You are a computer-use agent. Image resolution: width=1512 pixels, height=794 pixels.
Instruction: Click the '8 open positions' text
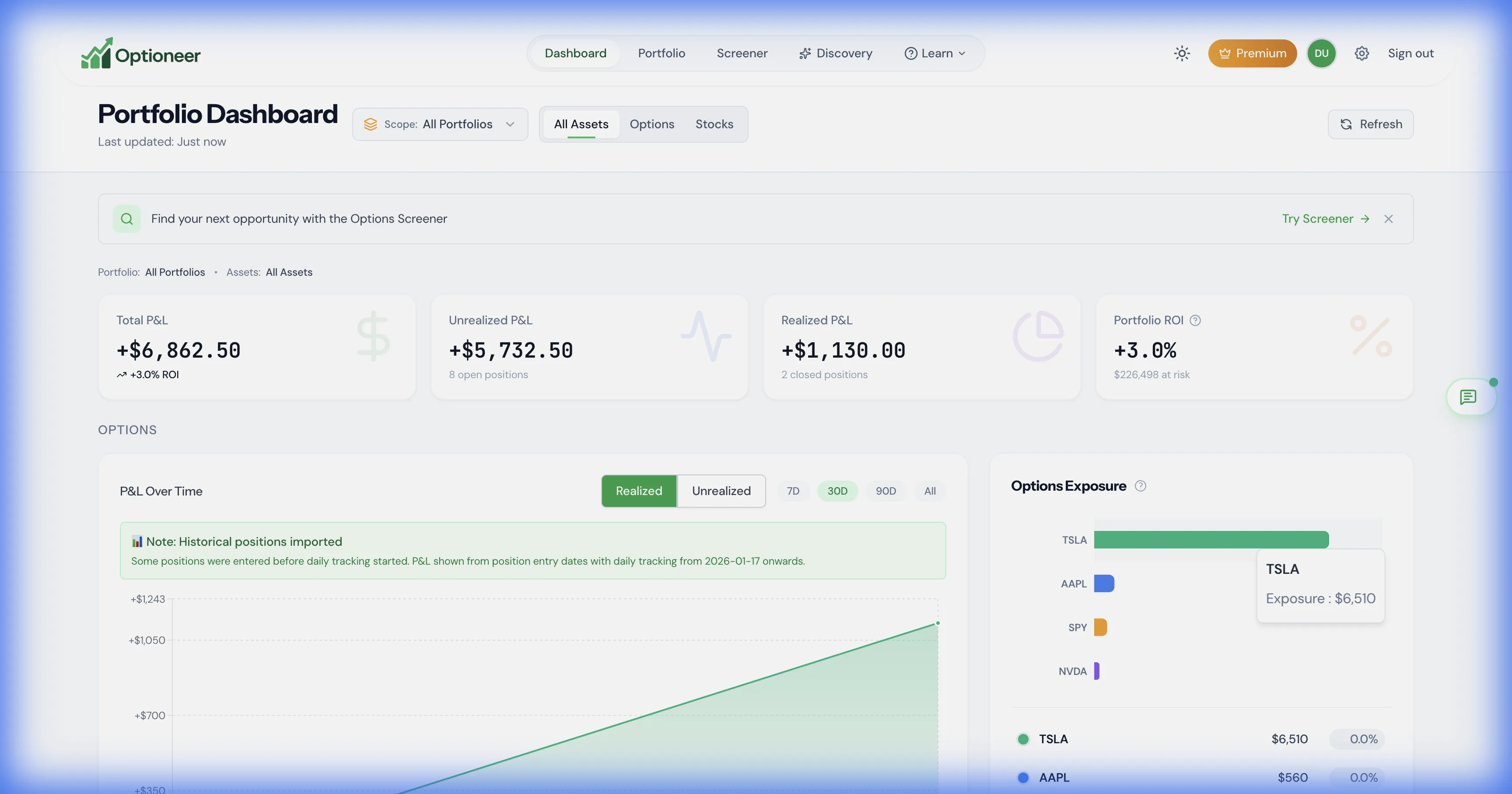click(x=488, y=375)
